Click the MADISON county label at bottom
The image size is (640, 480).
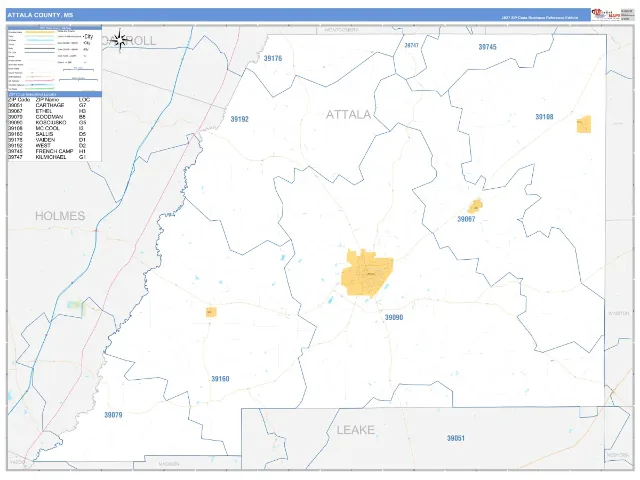click(169, 464)
